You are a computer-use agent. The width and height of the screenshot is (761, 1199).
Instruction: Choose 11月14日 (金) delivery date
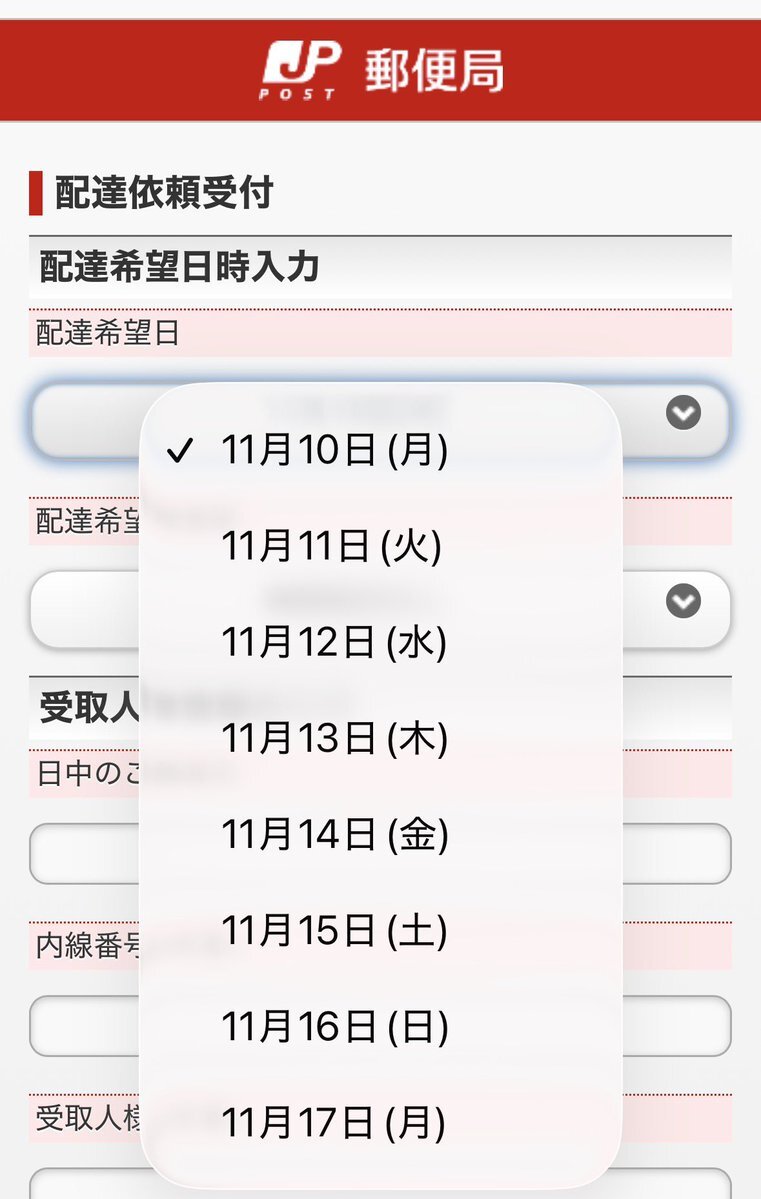pos(334,835)
